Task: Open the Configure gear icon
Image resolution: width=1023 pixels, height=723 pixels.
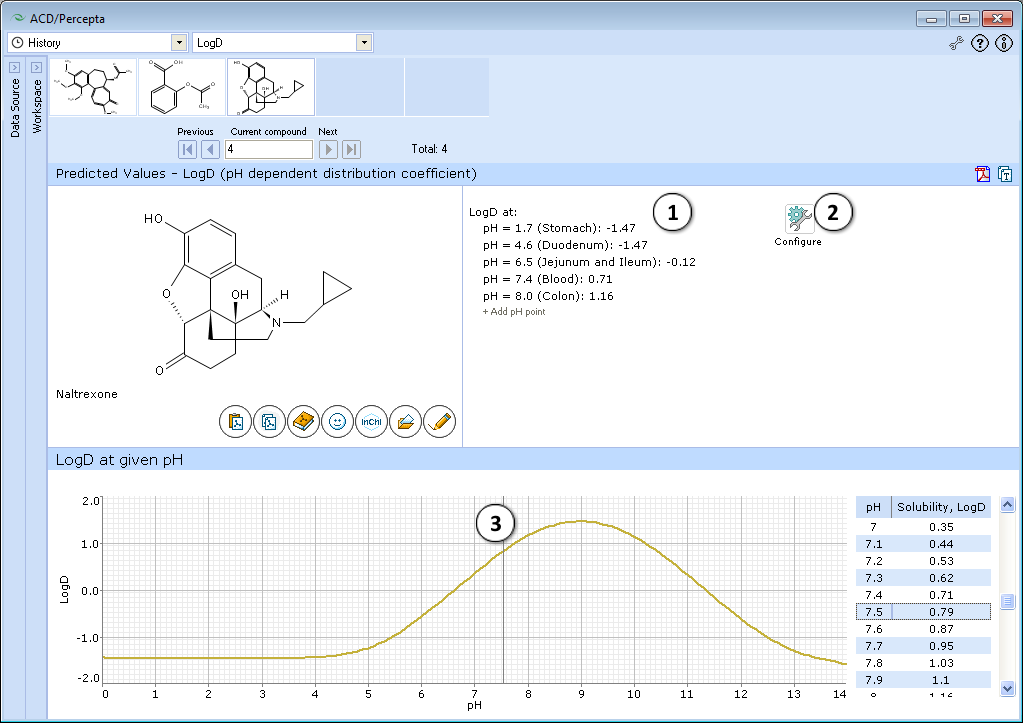Action: (798, 219)
